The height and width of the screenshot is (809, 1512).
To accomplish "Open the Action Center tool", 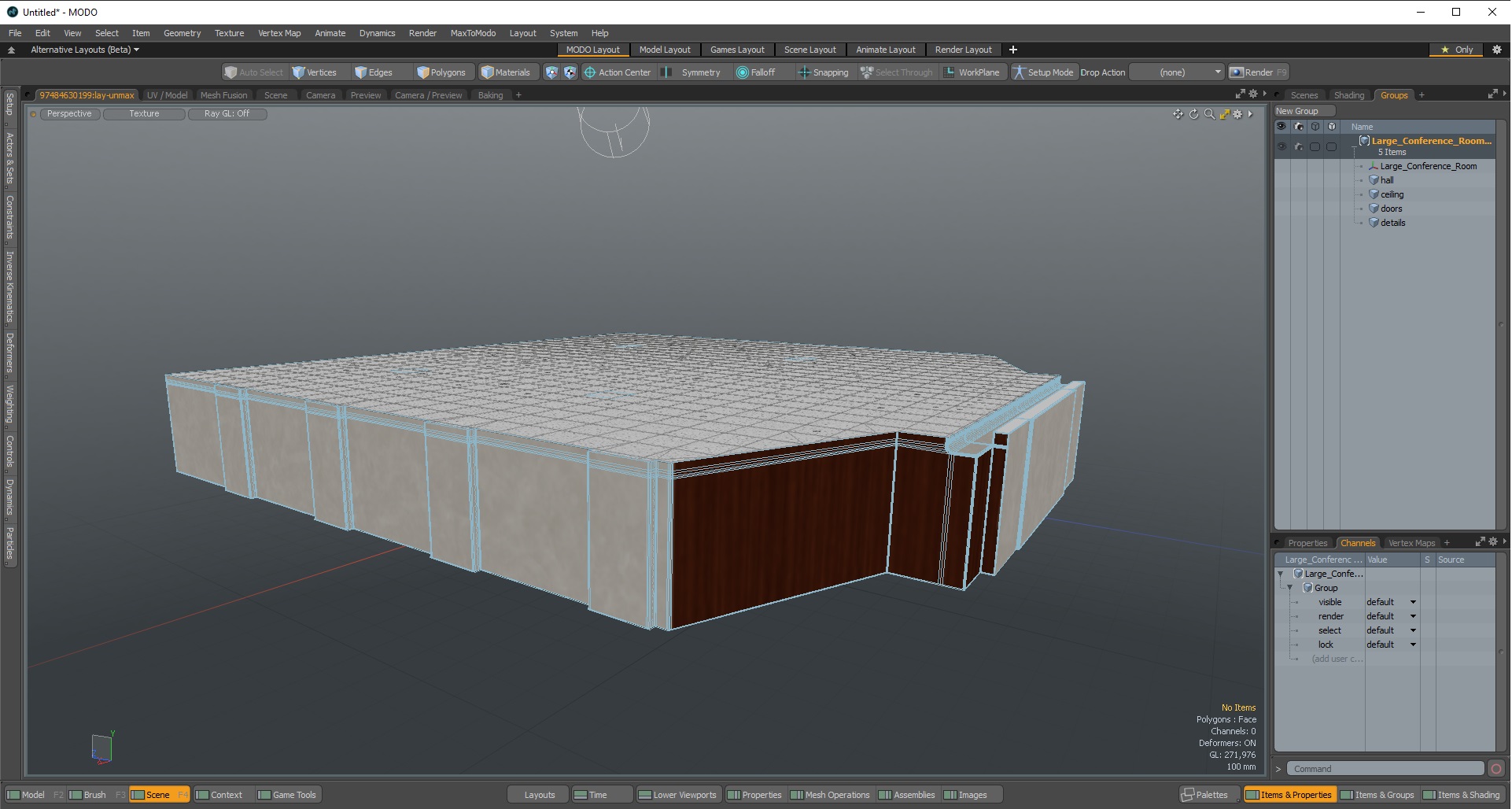I will coord(618,72).
